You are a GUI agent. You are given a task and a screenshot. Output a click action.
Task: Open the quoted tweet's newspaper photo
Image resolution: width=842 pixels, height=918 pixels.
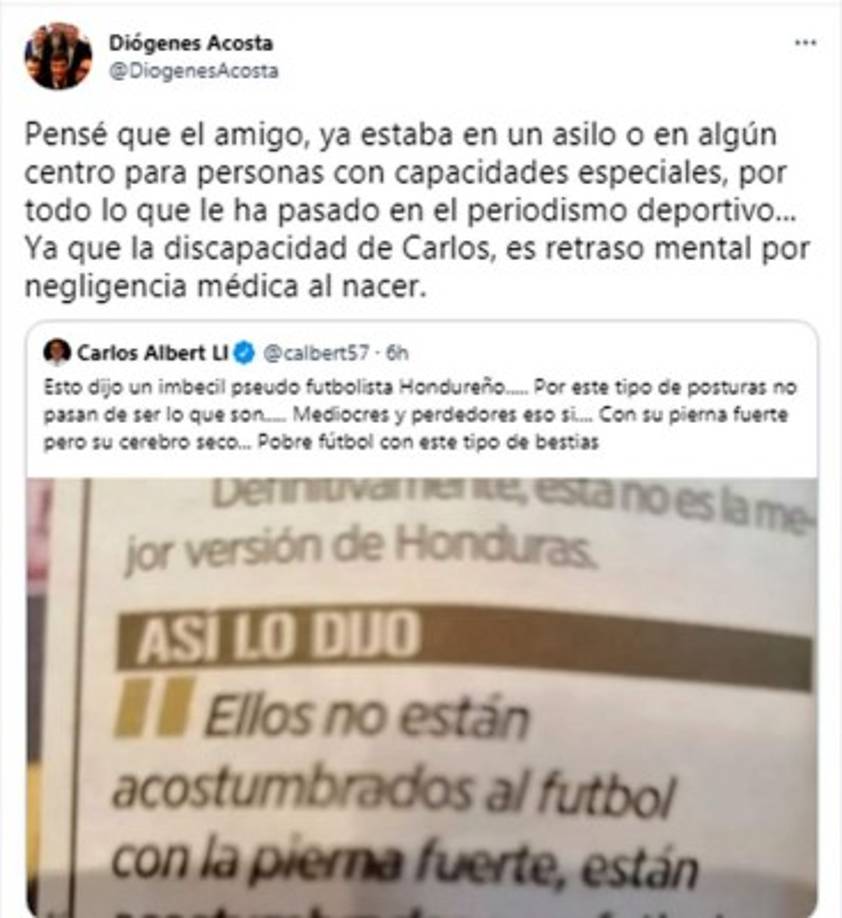pos(422,697)
